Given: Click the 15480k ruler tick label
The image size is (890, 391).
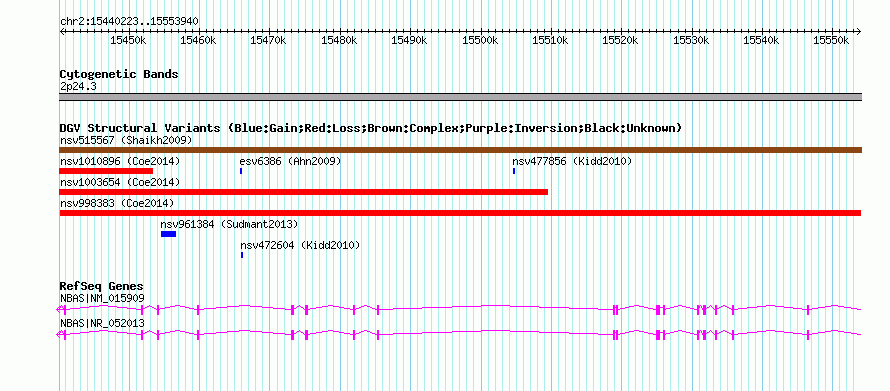Looking at the screenshot, I should click(339, 40).
